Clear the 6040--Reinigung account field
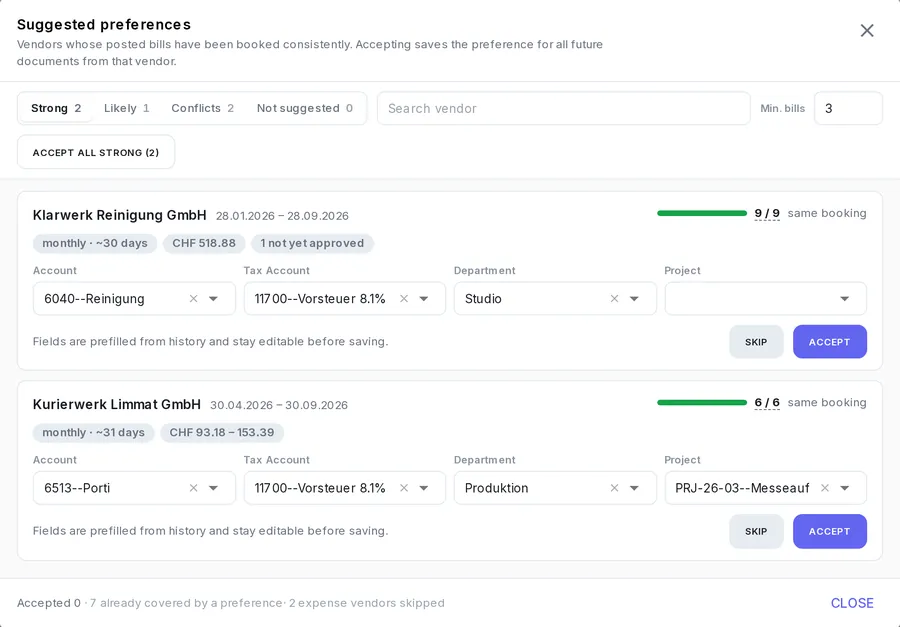The height and width of the screenshot is (627, 900). click(x=193, y=299)
